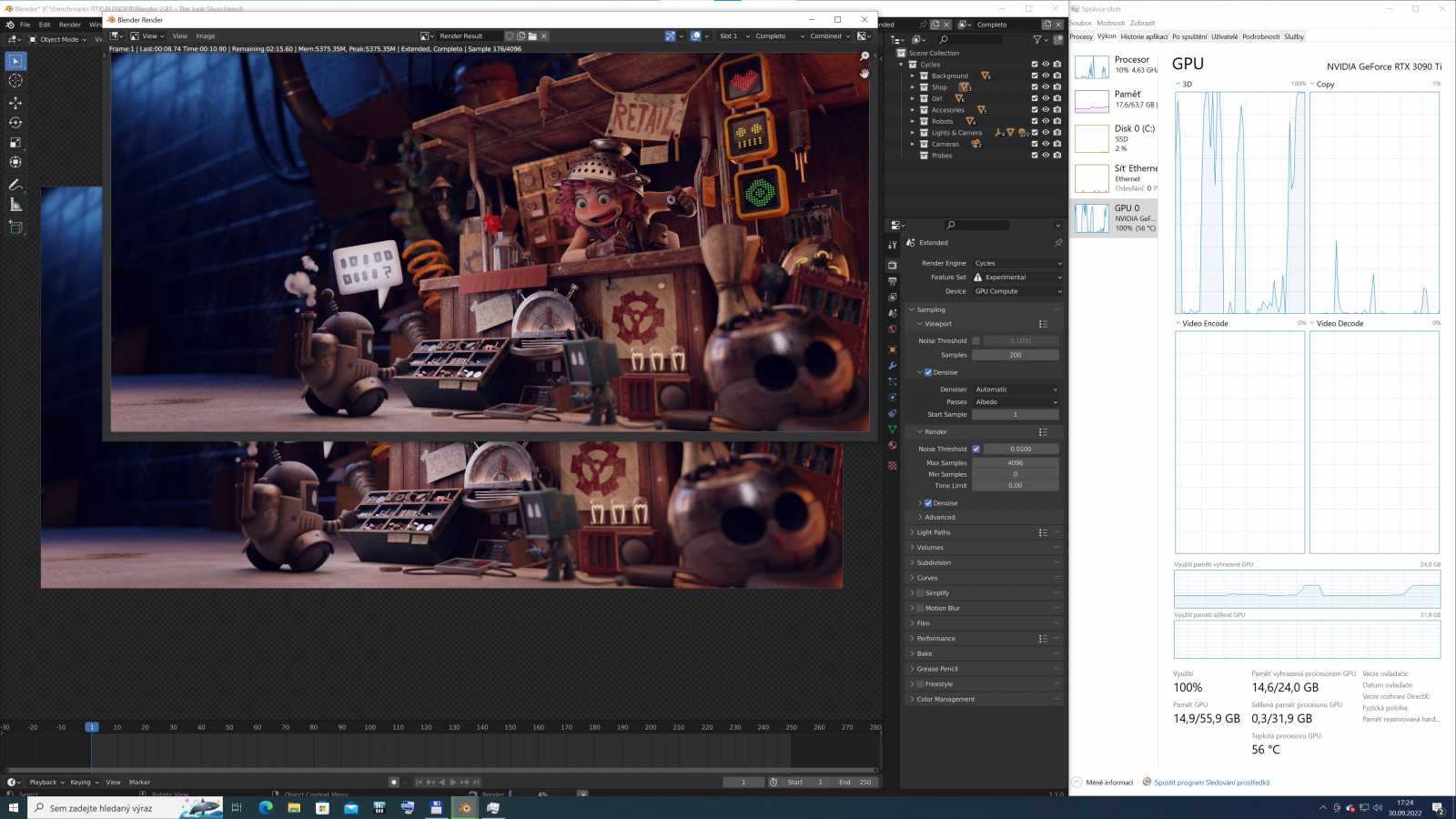Open the Object properties tab
Image resolution: width=1456 pixels, height=819 pixels.
(893, 349)
